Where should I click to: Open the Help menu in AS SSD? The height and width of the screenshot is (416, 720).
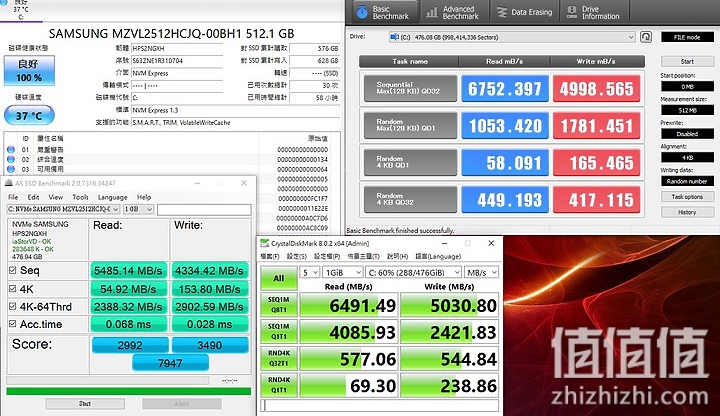tap(144, 197)
